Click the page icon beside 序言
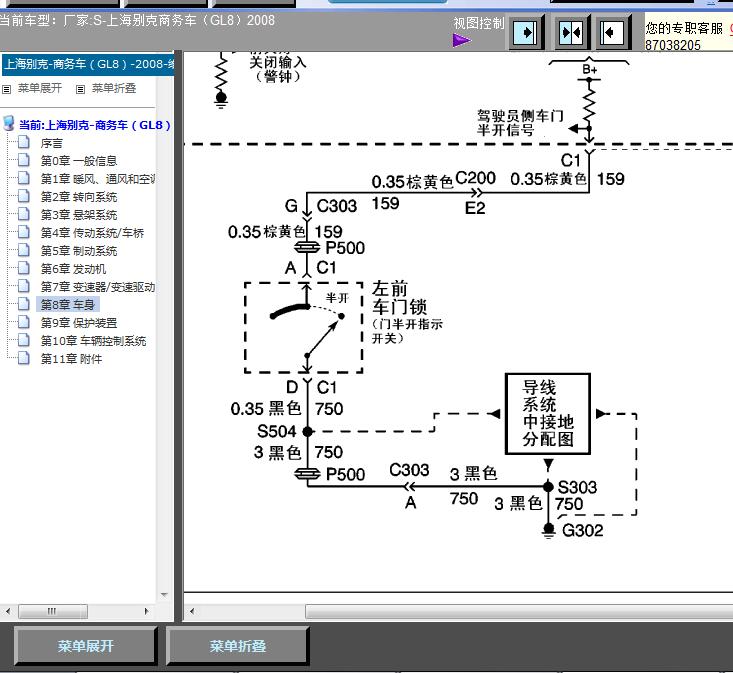The width and height of the screenshot is (733, 673). [23, 143]
